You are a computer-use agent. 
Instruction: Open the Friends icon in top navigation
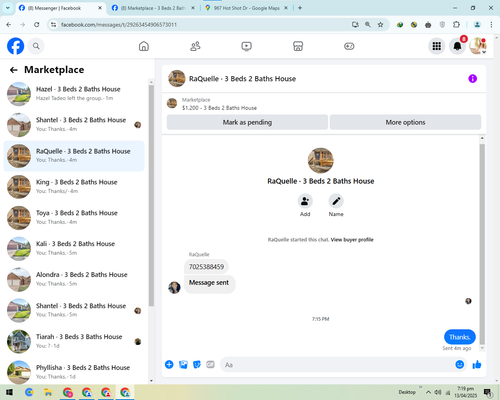[x=195, y=46]
